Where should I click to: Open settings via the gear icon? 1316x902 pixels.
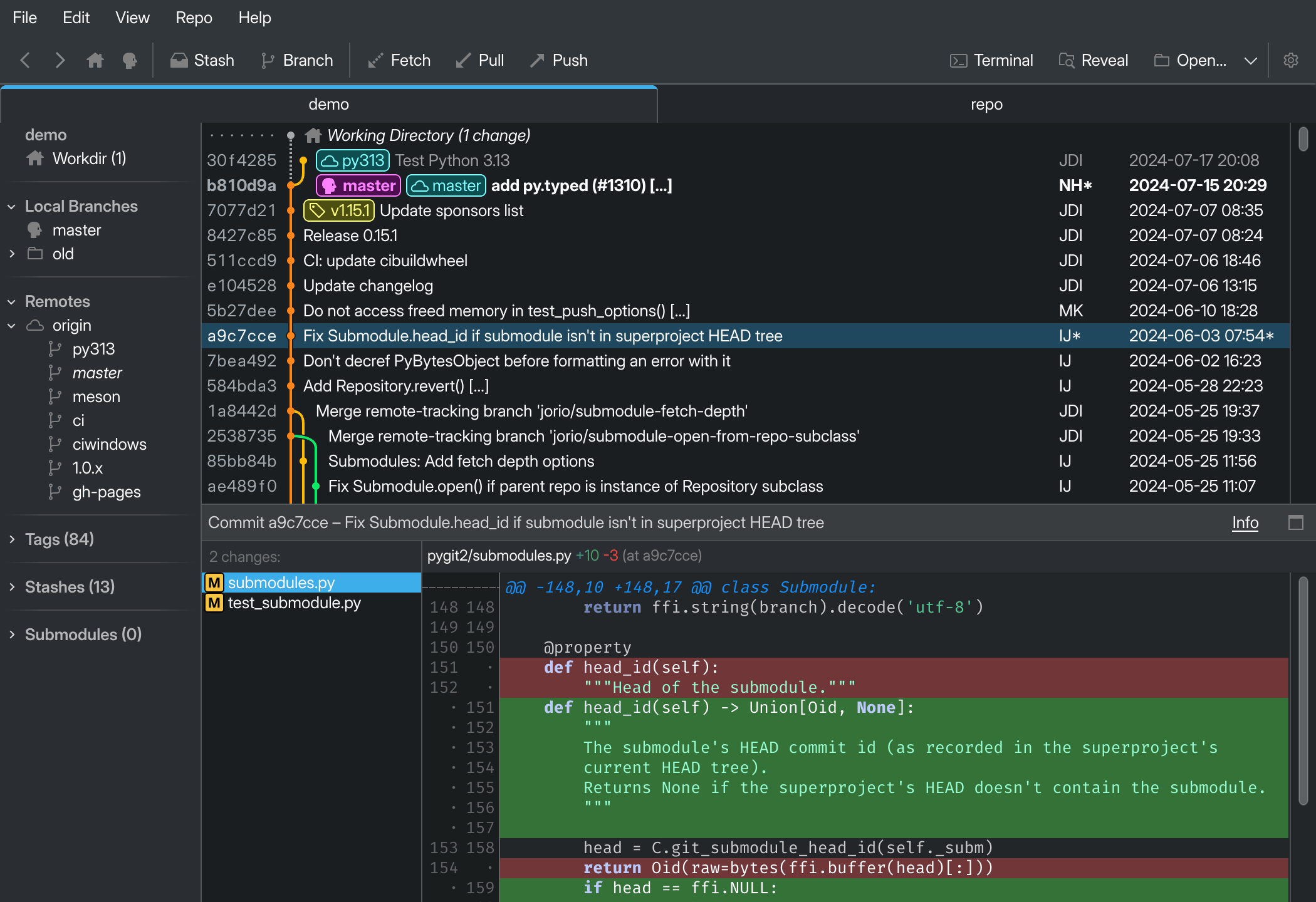(x=1291, y=60)
